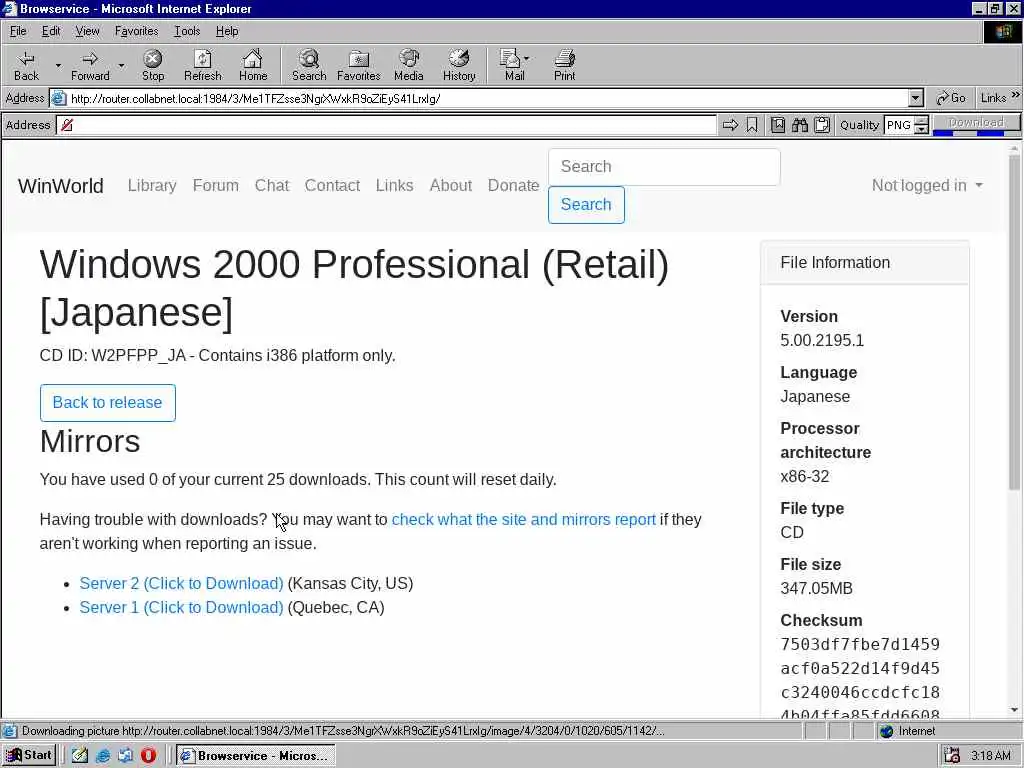
Task: Open the IE Search pane icon
Action: (309, 65)
